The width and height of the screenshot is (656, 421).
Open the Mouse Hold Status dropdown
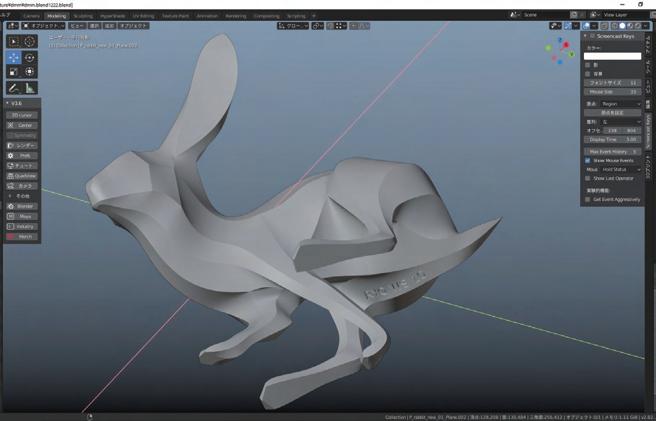[620, 169]
